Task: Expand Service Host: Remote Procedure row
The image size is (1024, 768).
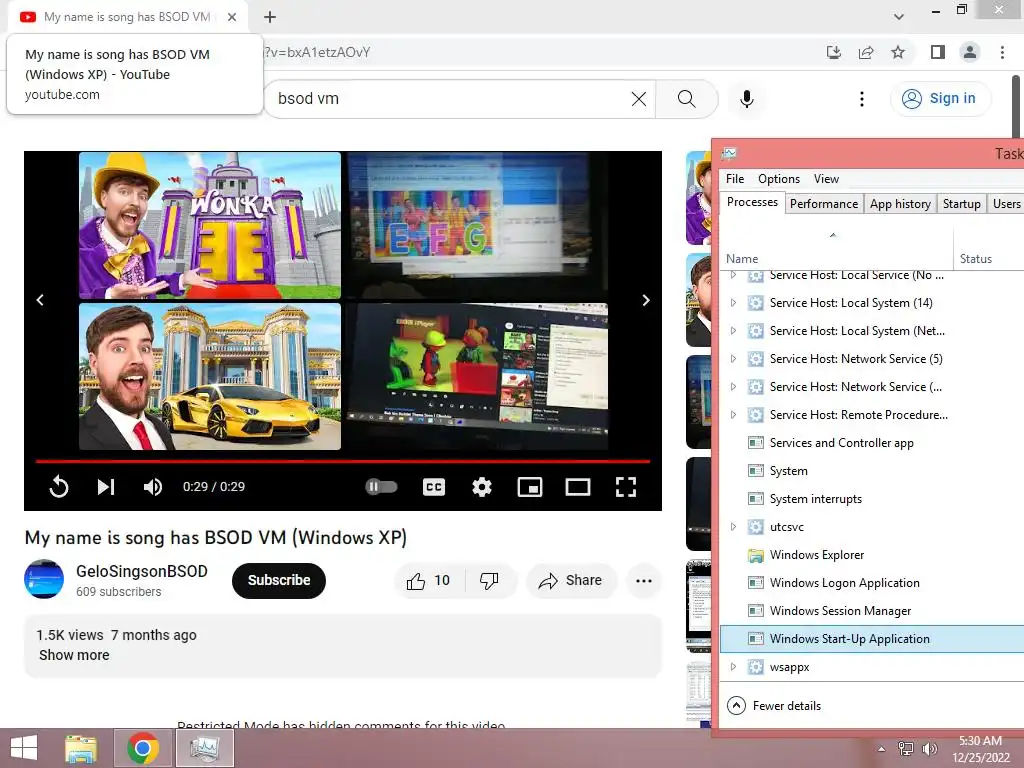Action: pos(733,415)
